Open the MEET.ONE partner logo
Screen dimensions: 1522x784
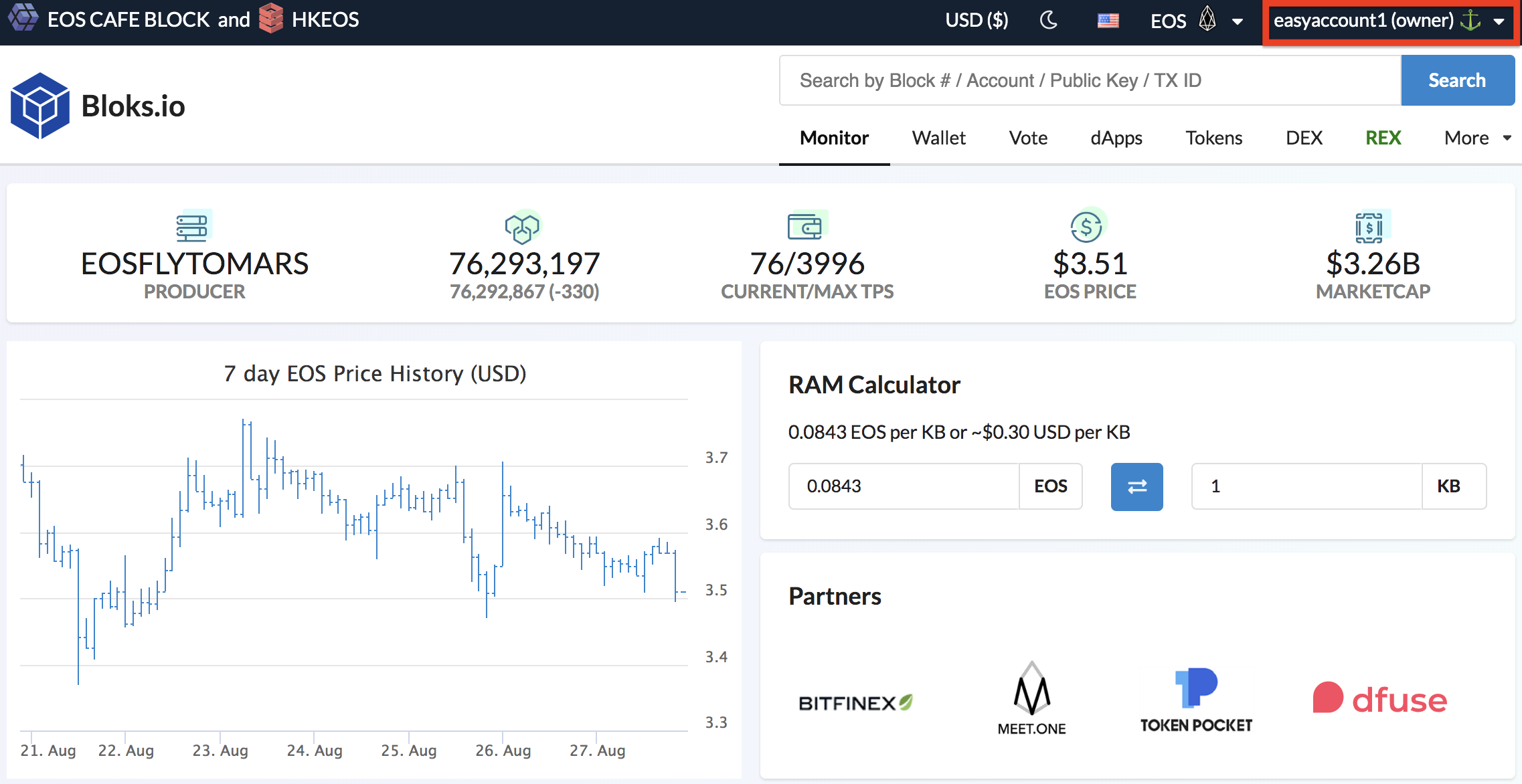click(1031, 698)
